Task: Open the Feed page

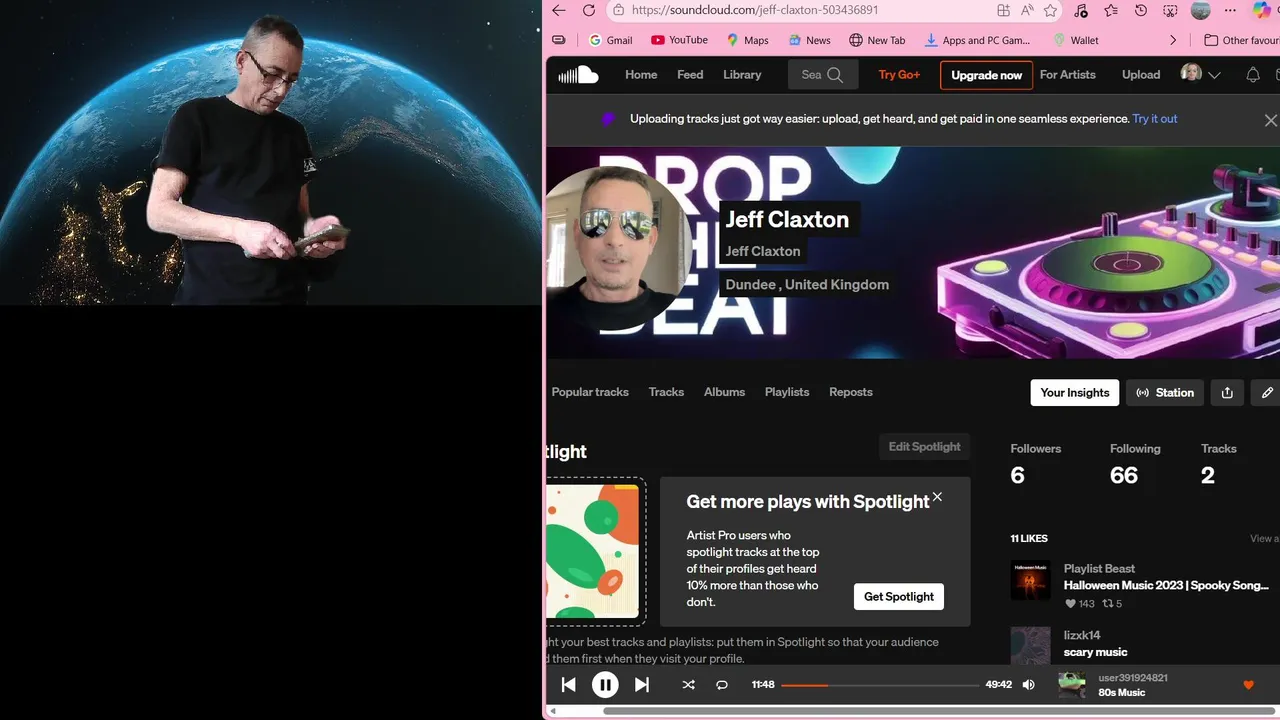Action: pos(690,75)
